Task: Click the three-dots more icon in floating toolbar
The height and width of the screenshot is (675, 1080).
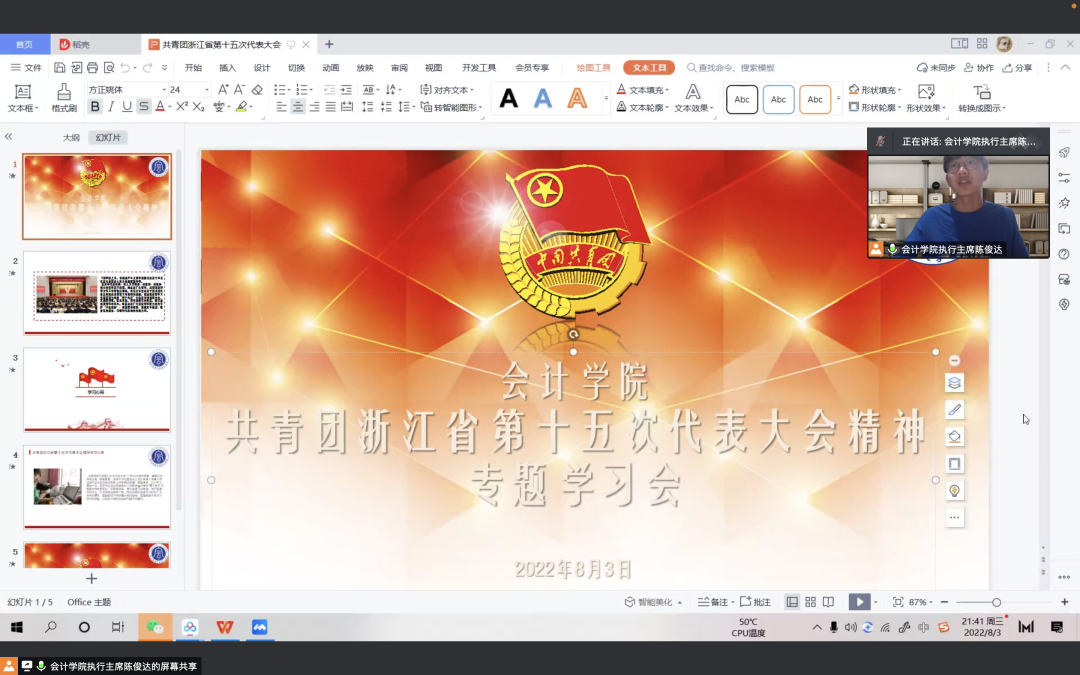Action: [x=954, y=517]
